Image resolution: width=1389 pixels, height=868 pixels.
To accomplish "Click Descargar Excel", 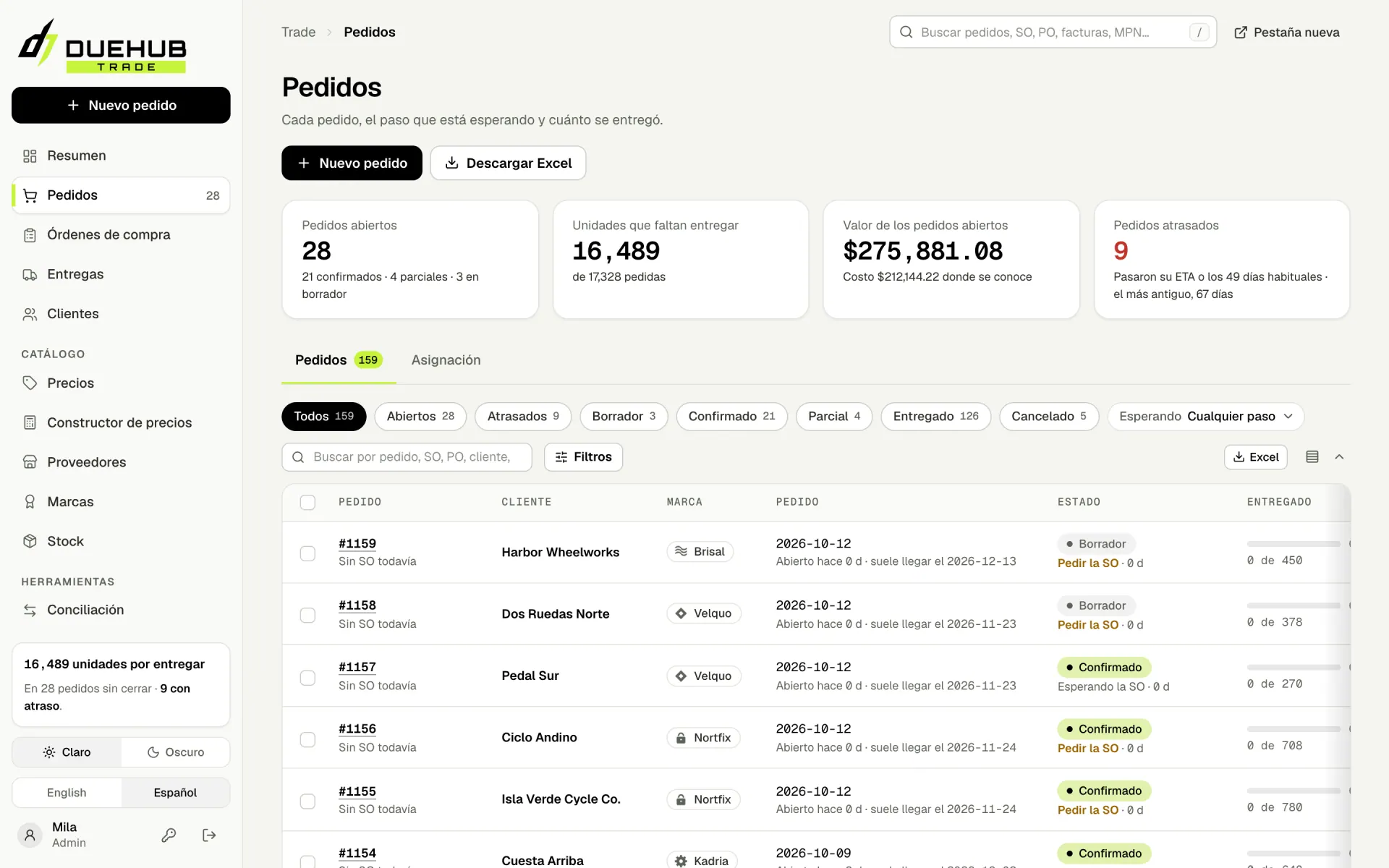I will point(508,163).
